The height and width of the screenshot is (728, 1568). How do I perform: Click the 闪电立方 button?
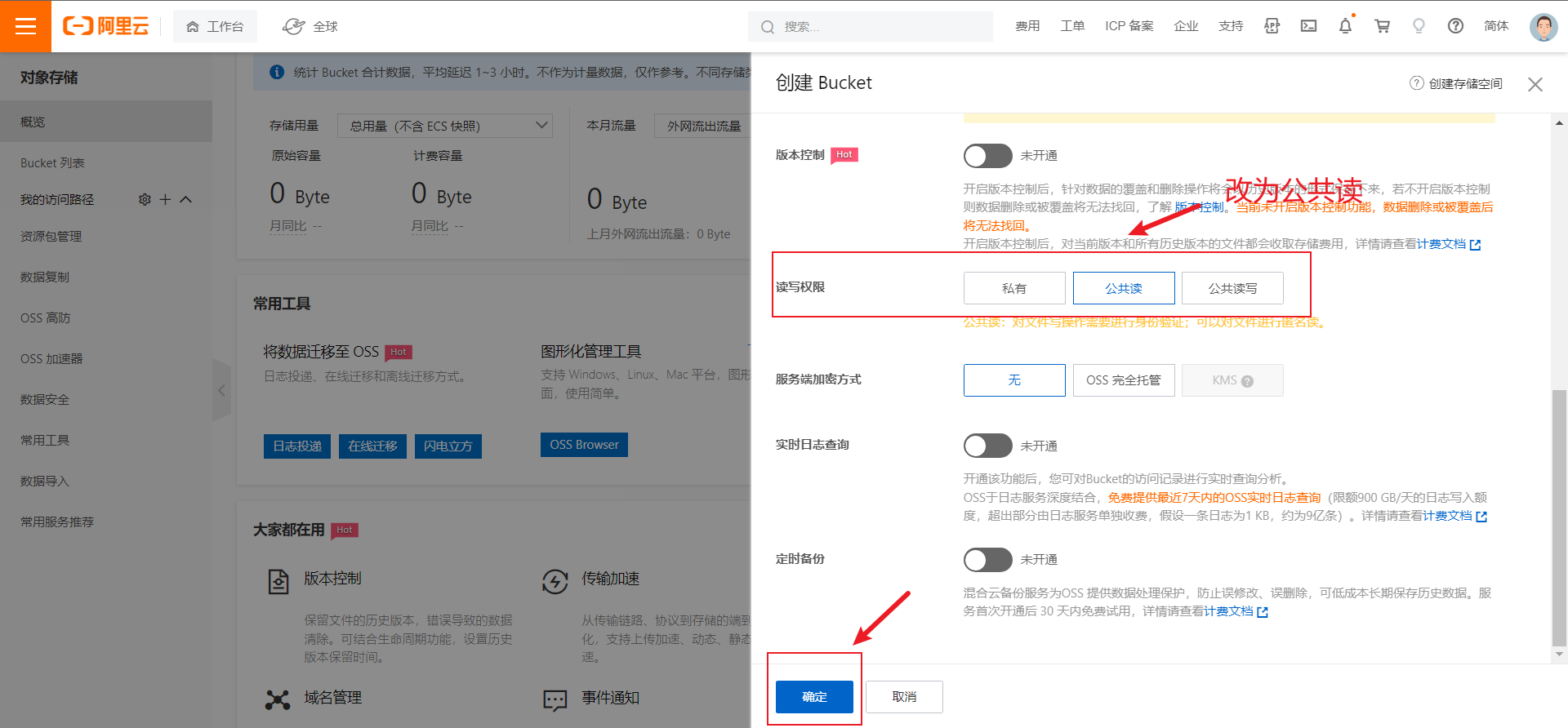tap(448, 446)
